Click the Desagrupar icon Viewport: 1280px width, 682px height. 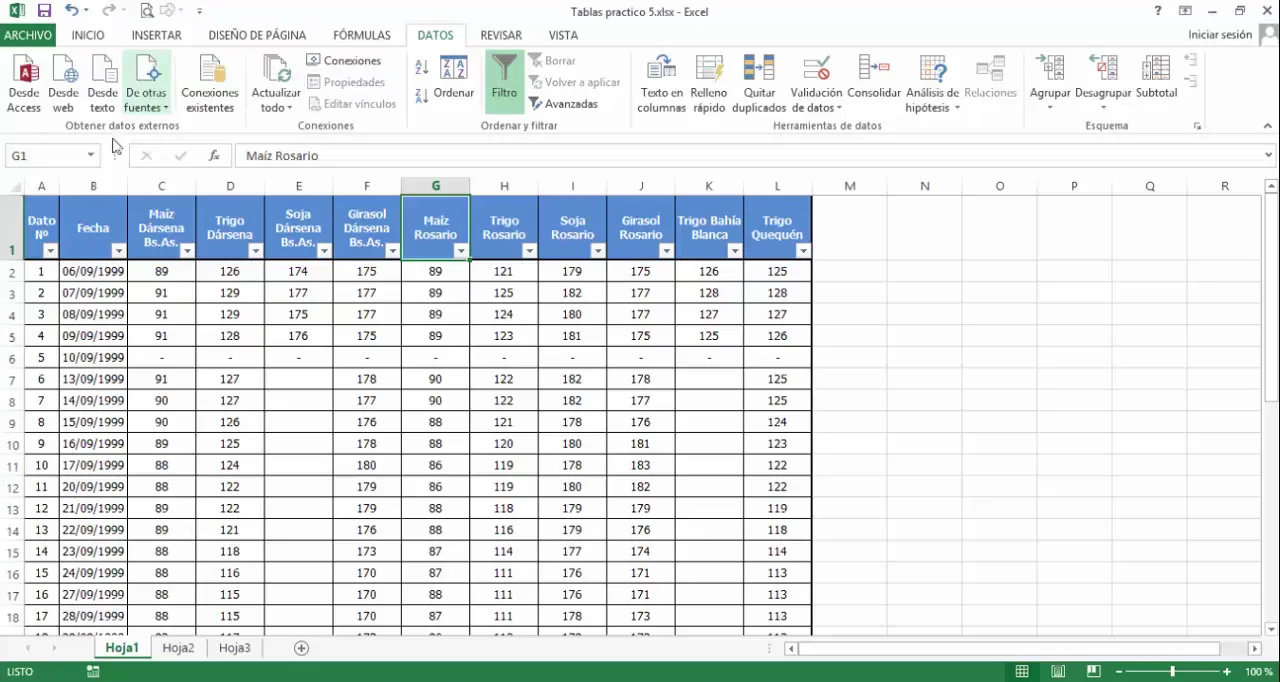[x=1103, y=68]
